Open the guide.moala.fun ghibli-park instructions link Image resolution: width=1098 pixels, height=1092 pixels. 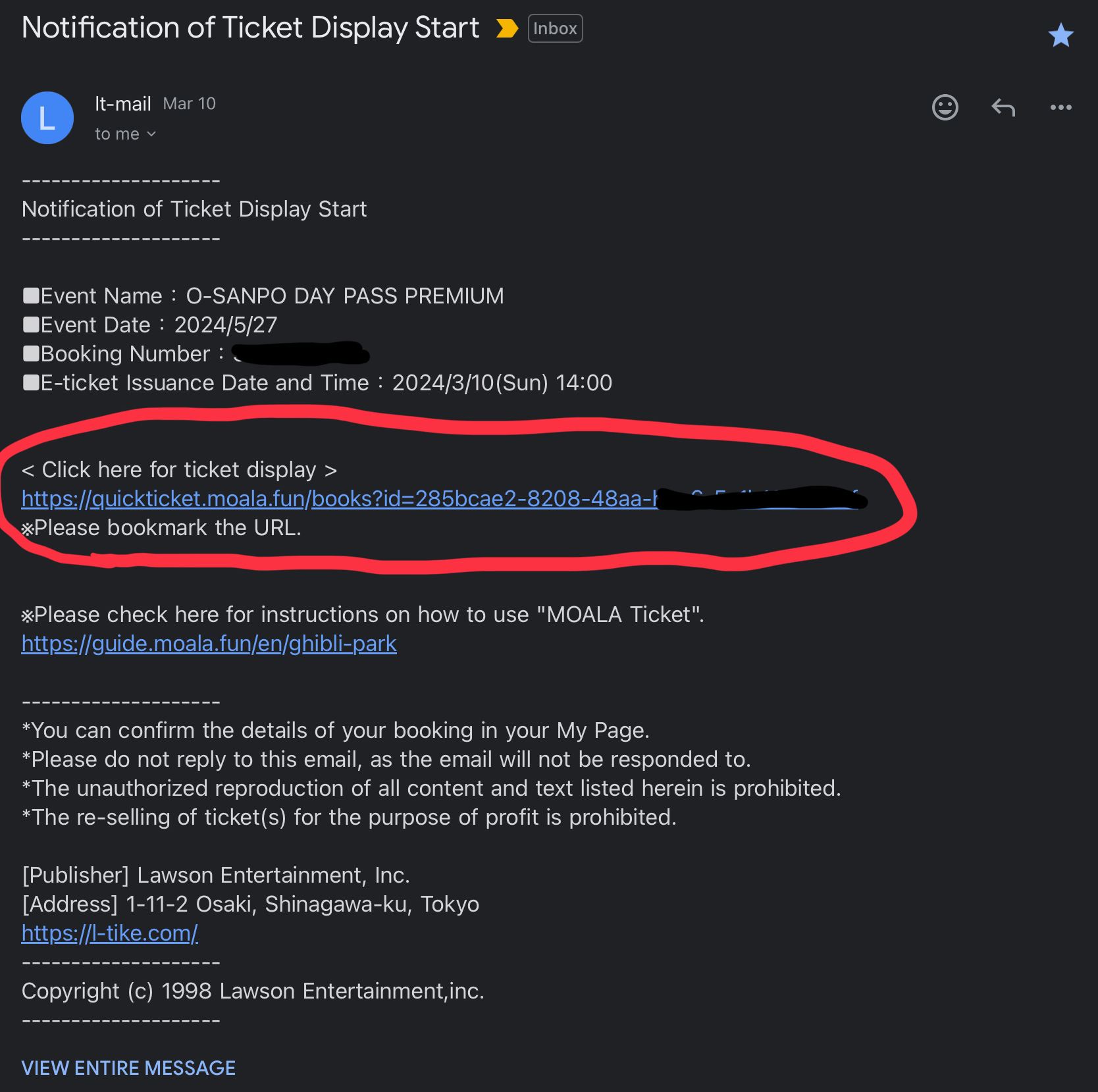click(x=209, y=643)
